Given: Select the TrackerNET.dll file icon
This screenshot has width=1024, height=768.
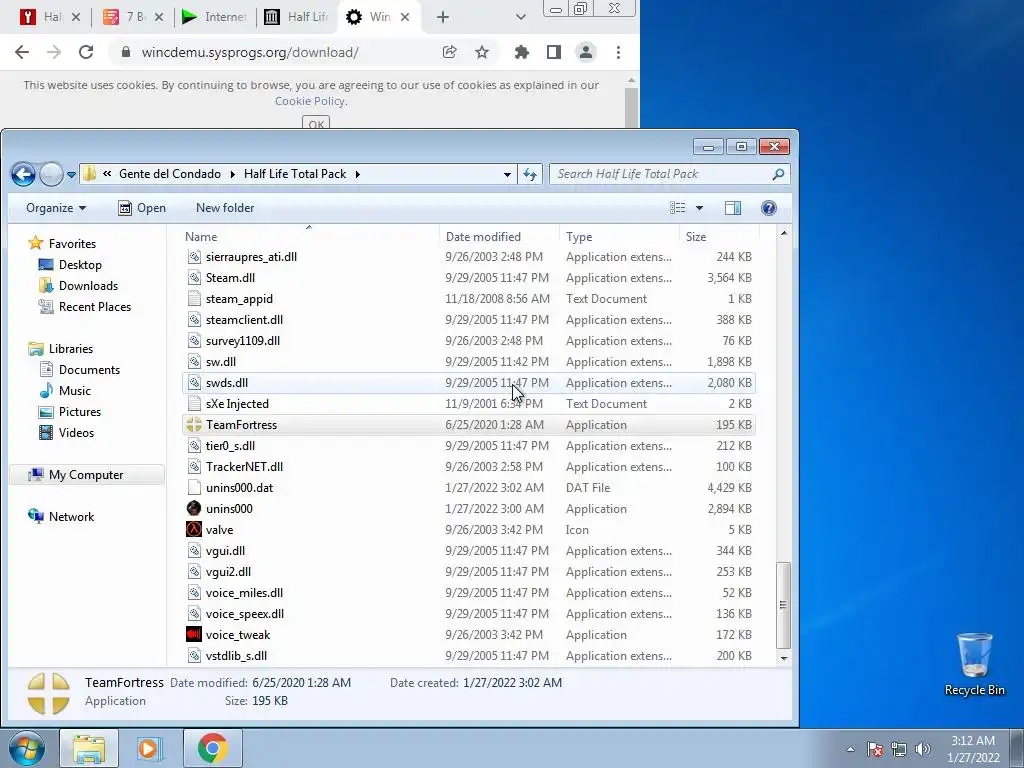Looking at the screenshot, I should (194, 466).
